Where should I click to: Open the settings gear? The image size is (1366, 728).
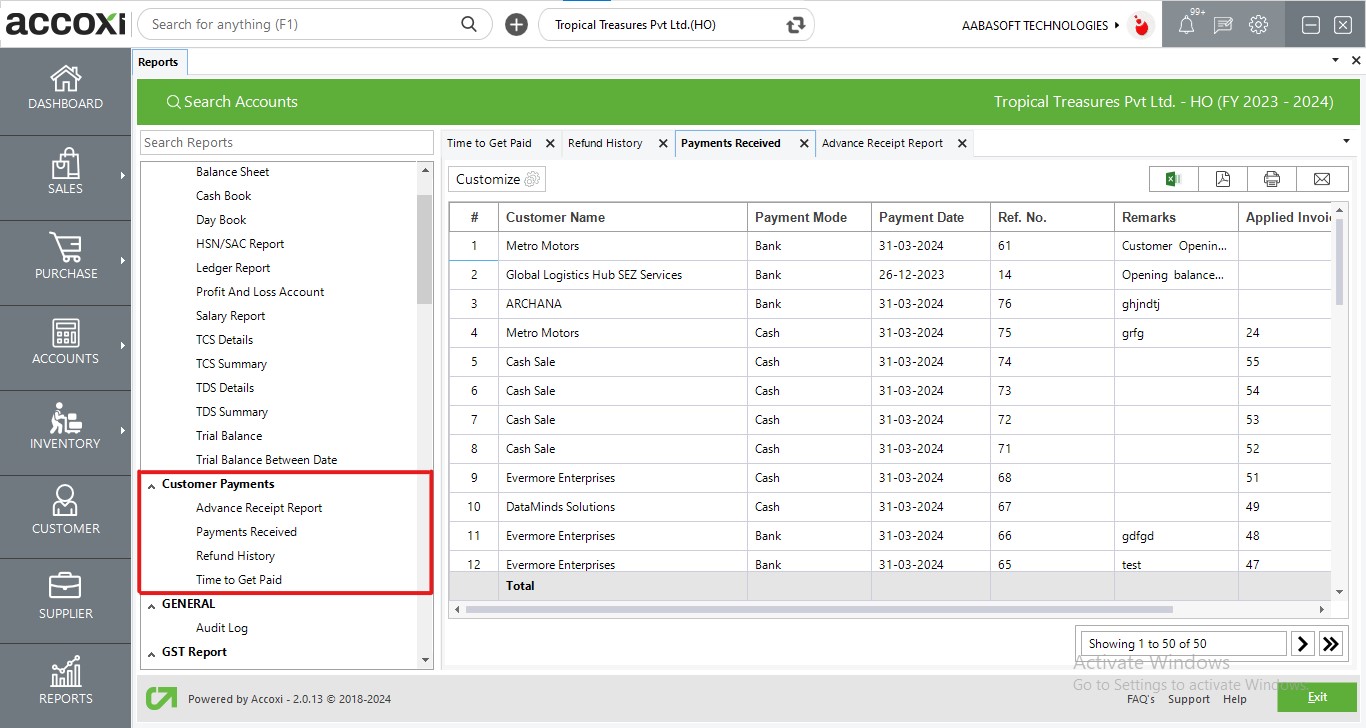click(1257, 25)
